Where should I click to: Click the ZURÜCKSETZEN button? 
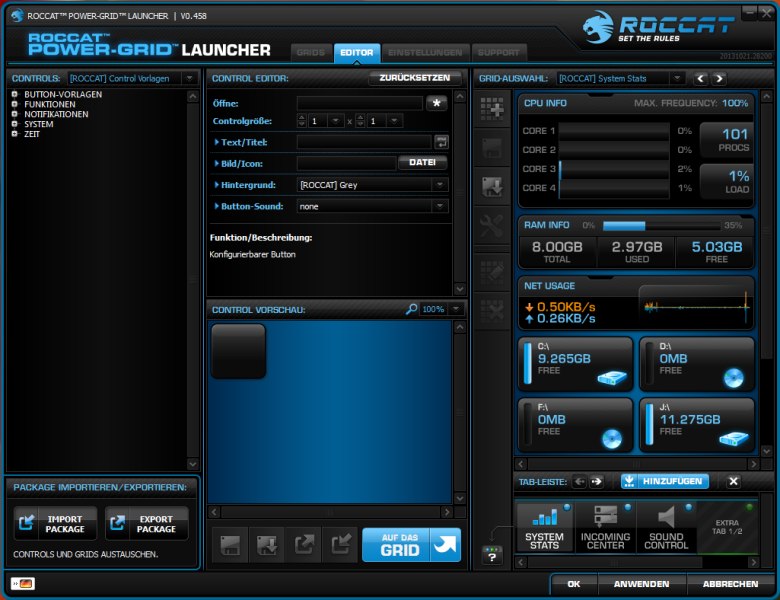(414, 78)
